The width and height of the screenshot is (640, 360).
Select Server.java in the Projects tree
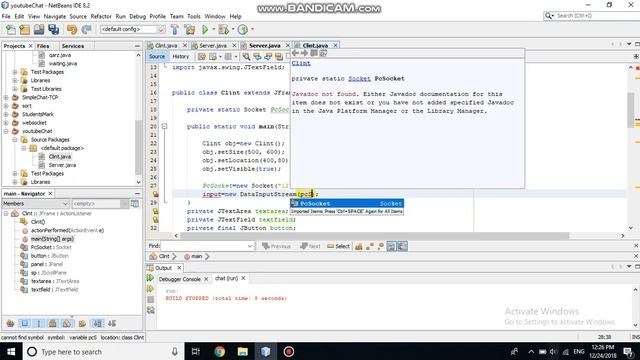(x=62, y=165)
